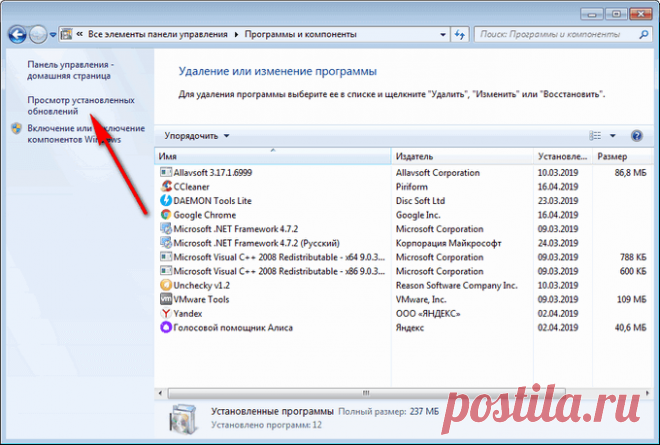The width and height of the screenshot is (660, 445).
Task: Click the 'VMware Tools' name text
Action: pyautogui.click(x=201, y=300)
